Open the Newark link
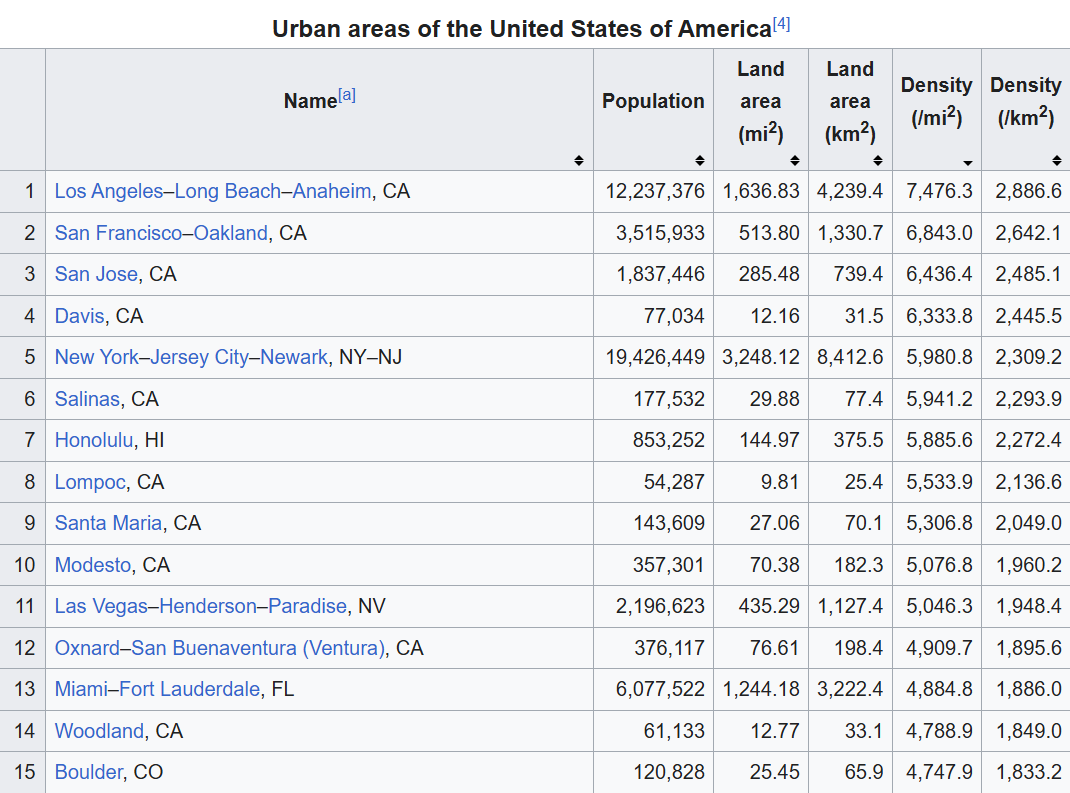Screen dimensions: 1070x793 [x=294, y=357]
